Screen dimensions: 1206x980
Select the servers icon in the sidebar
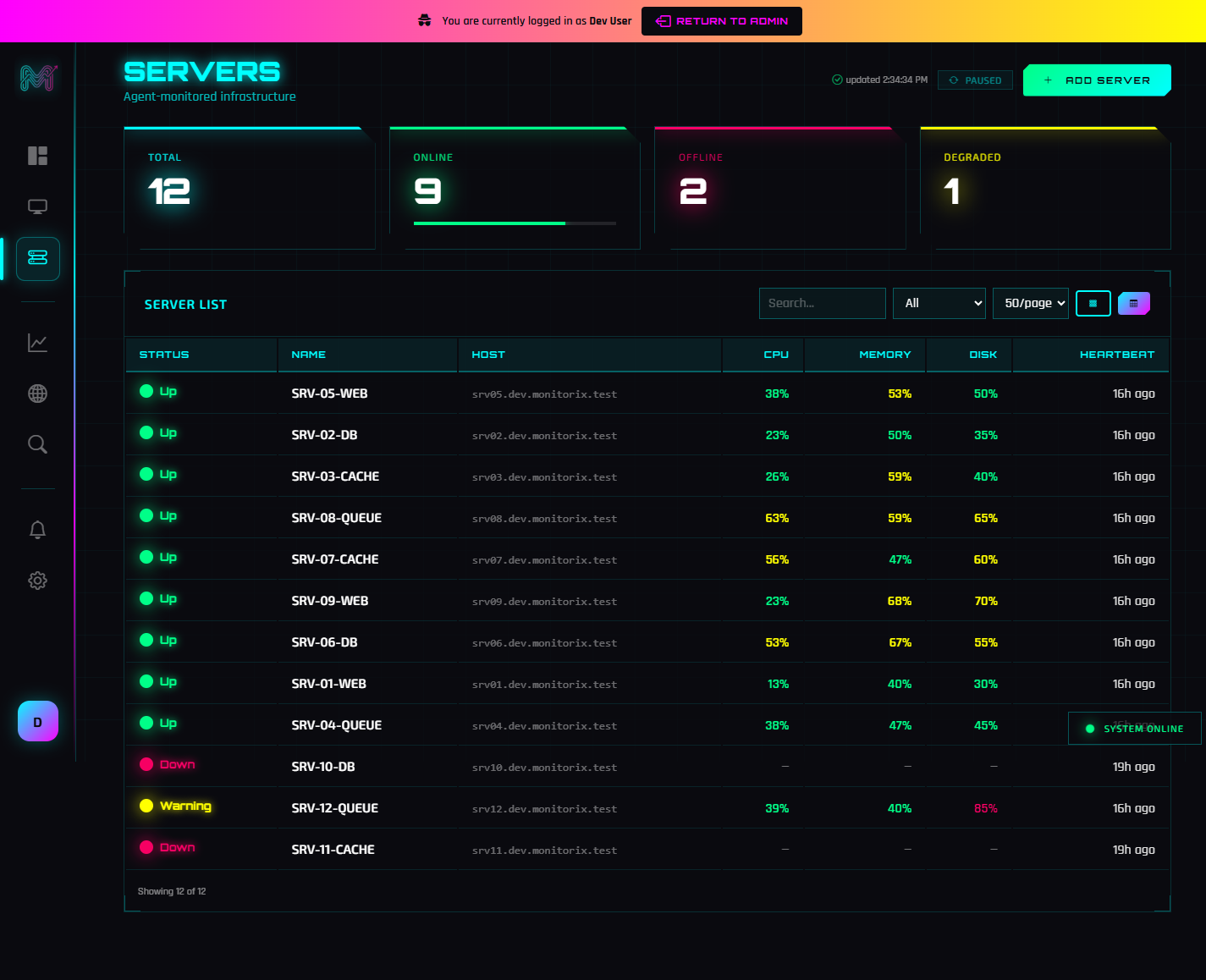[37, 258]
